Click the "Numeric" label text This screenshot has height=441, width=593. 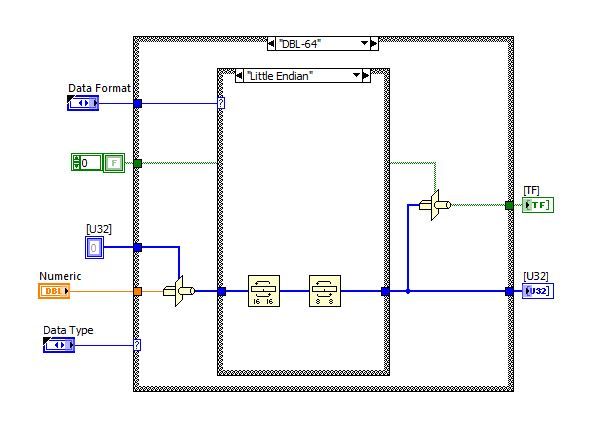click(x=60, y=276)
